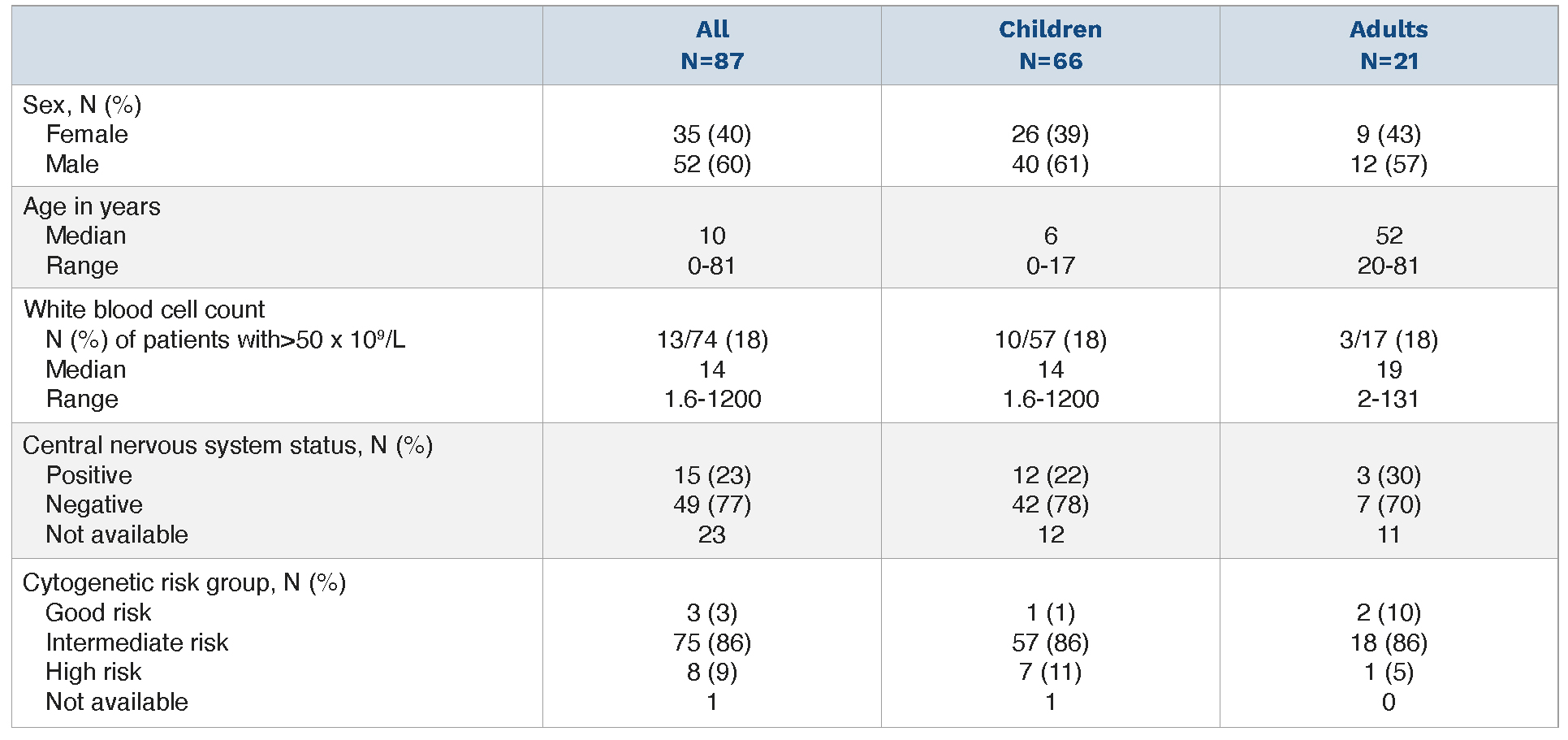This screenshot has height=740, width=1568.
Task: Select the 'Good risk' row label
Action: 98,612
